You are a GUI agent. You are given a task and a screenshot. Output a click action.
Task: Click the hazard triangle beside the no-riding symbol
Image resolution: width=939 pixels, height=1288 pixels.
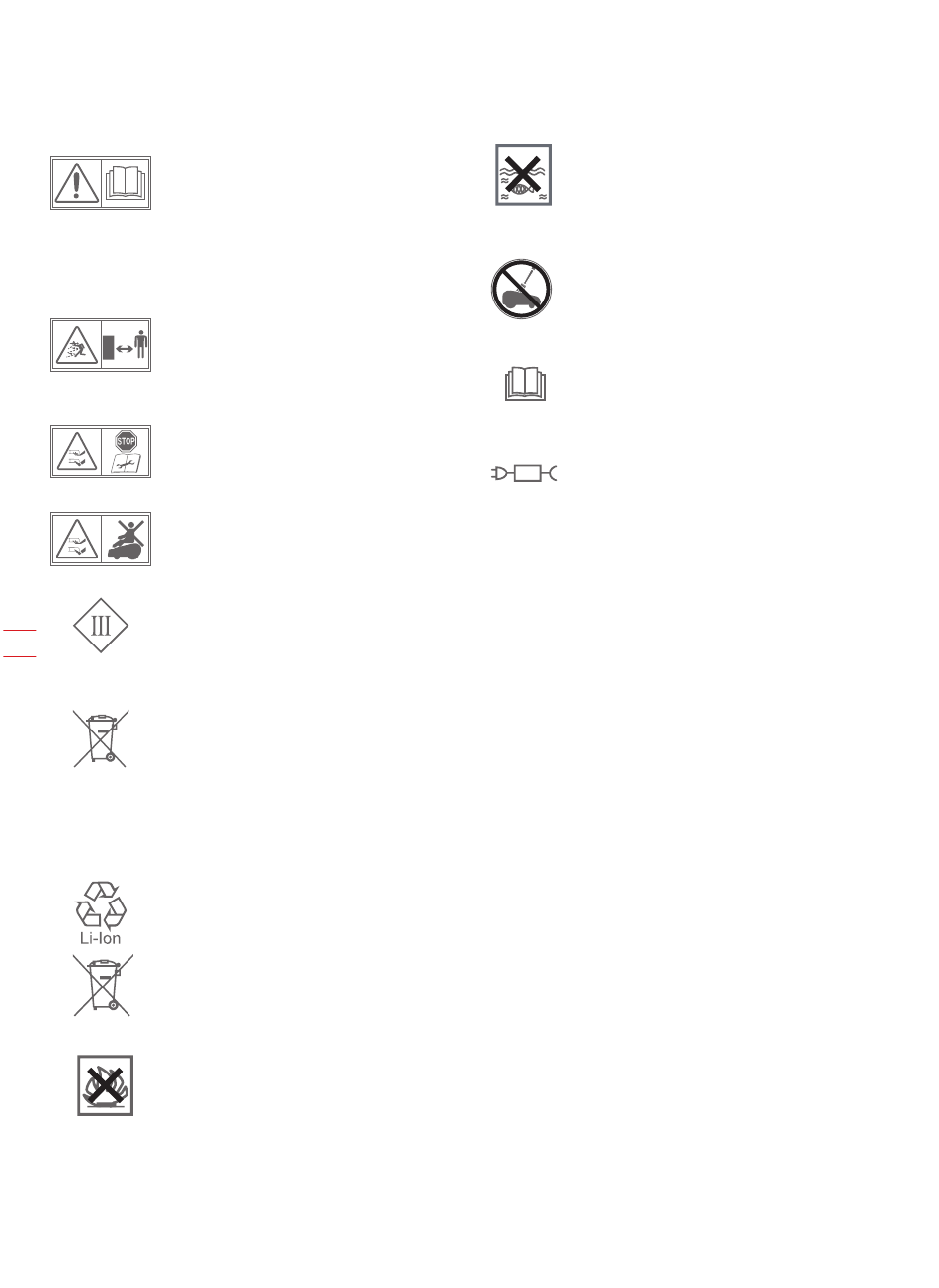76,539
